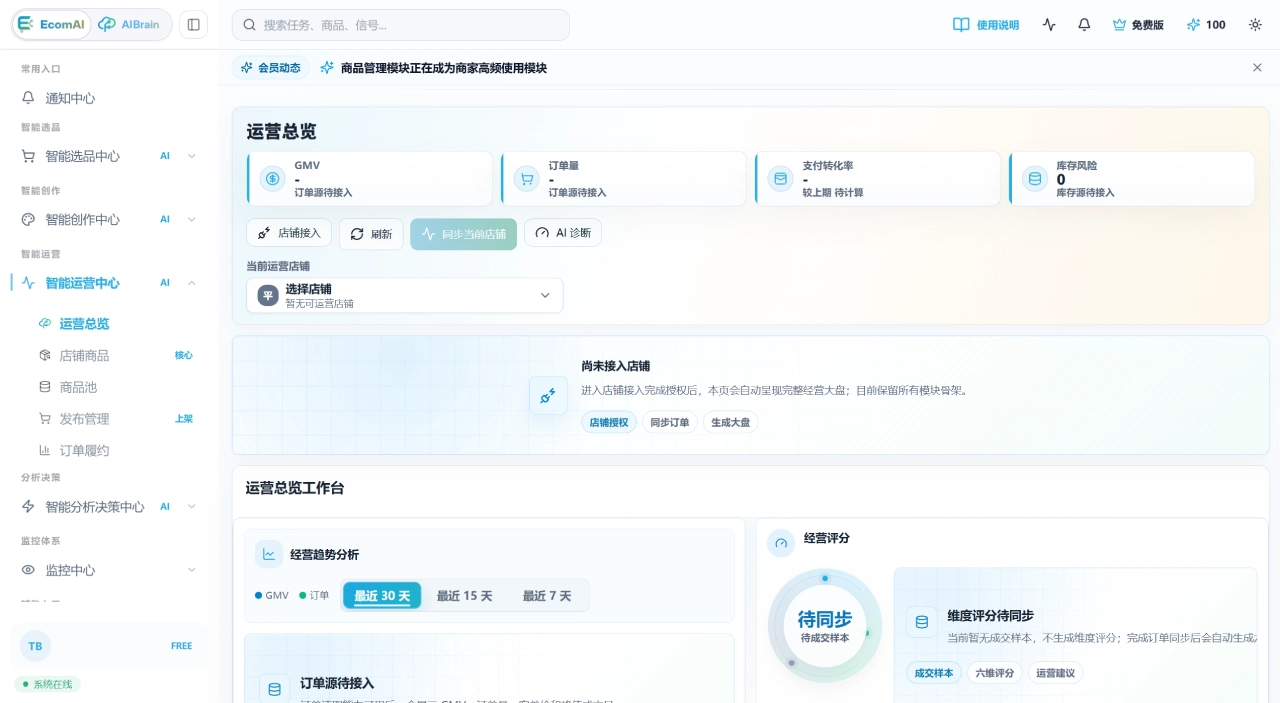Click the plug icon beside 尚未接入店铺
Viewport: 1280px width, 703px height.
tap(548, 396)
